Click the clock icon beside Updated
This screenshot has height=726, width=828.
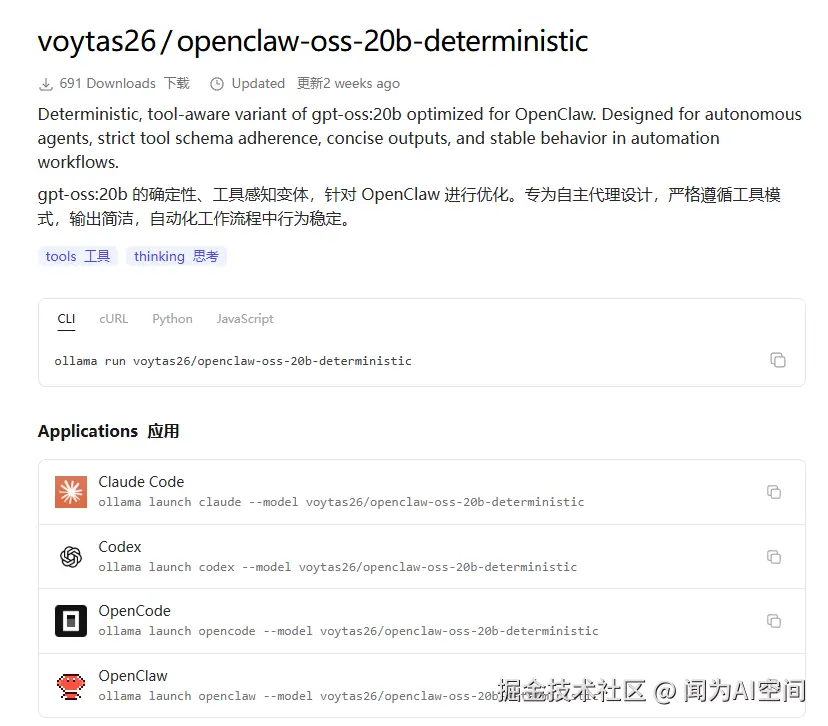pos(217,84)
